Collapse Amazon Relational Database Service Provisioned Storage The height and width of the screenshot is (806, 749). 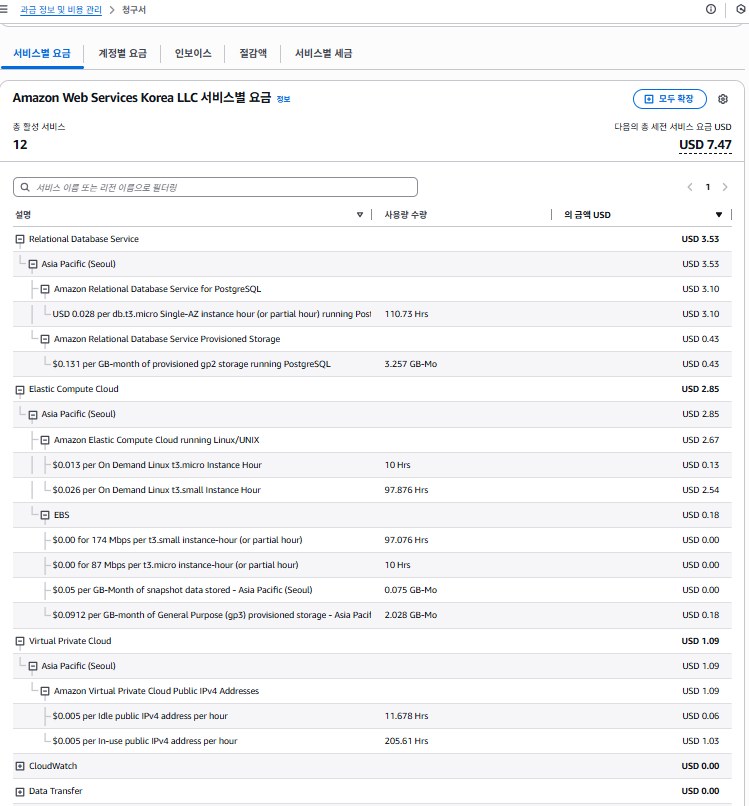[x=45, y=339]
